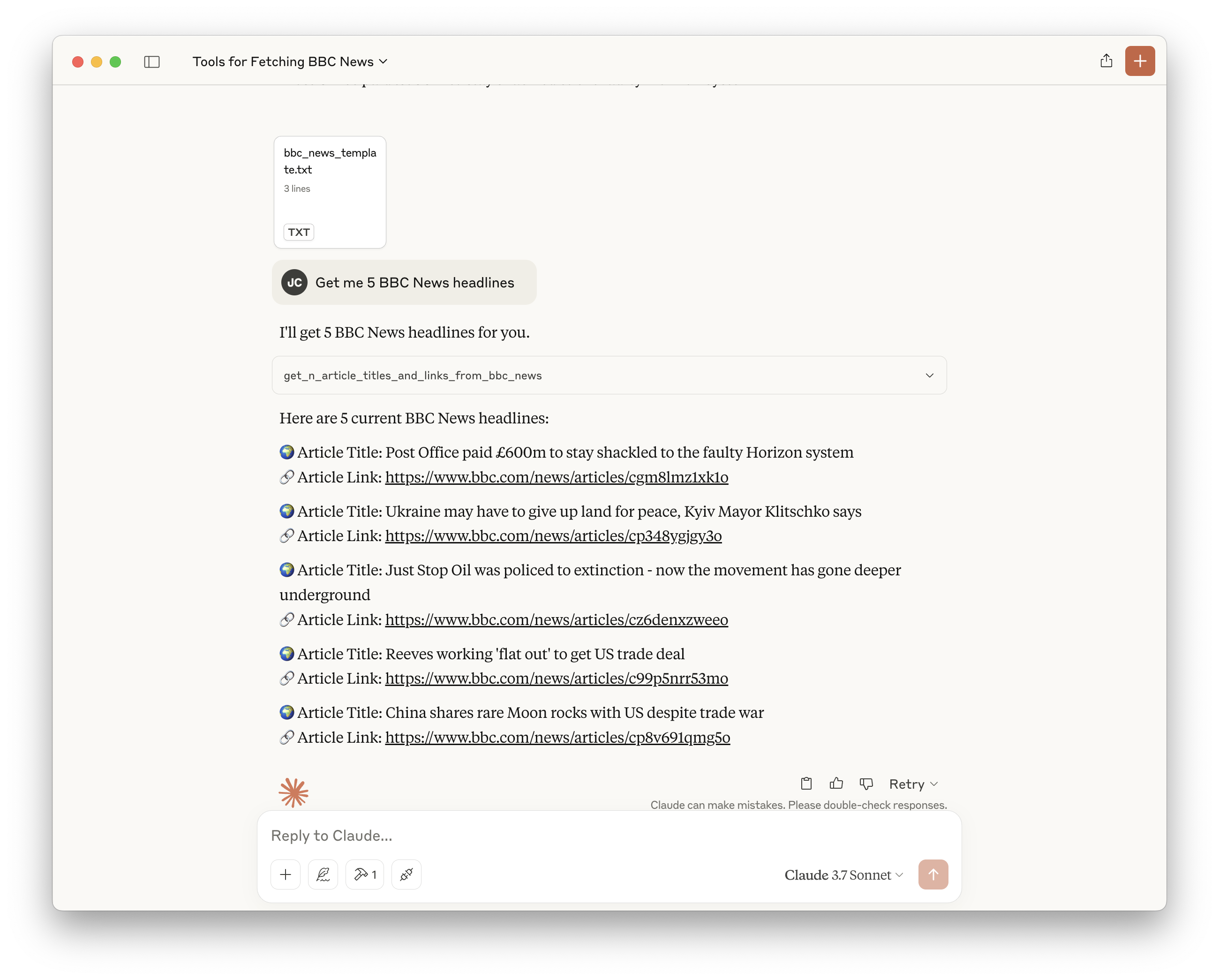Click the Just Stop Oil article title
The width and height of the screenshot is (1219, 980).
[590, 582]
